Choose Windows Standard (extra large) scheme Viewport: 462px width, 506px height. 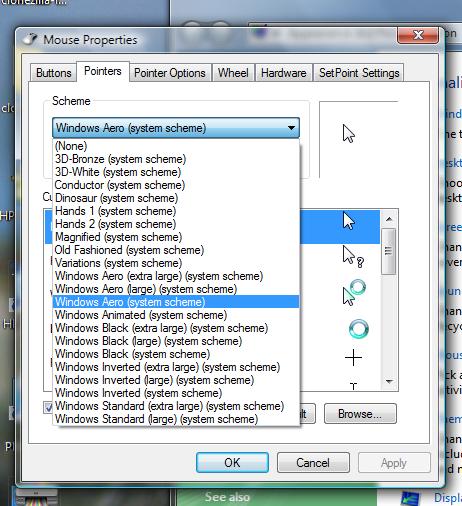[x=176, y=406]
